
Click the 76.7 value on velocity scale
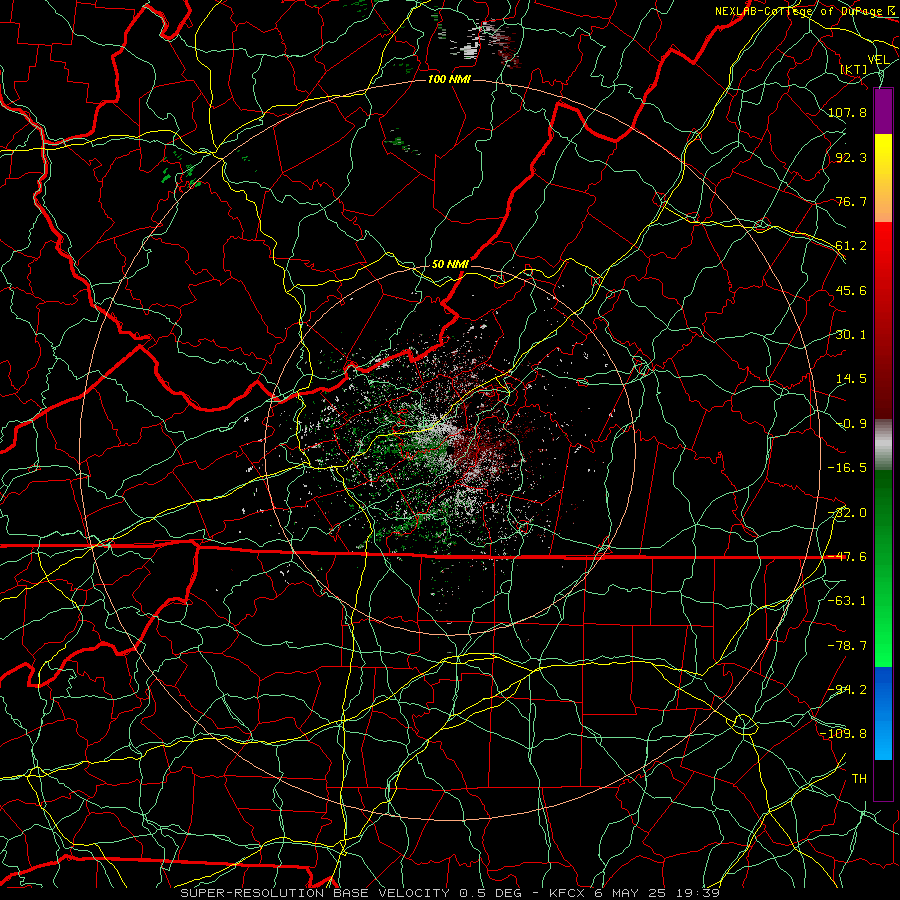tap(851, 201)
